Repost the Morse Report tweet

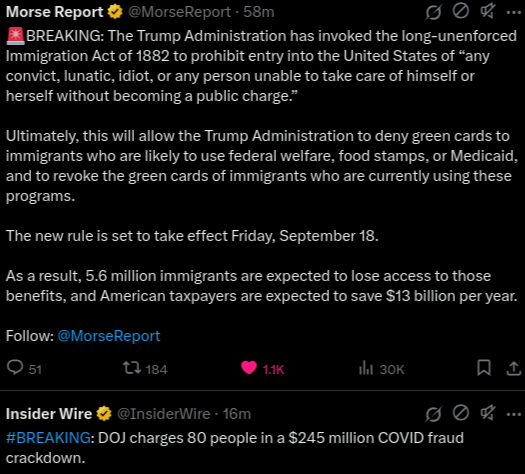145,368
